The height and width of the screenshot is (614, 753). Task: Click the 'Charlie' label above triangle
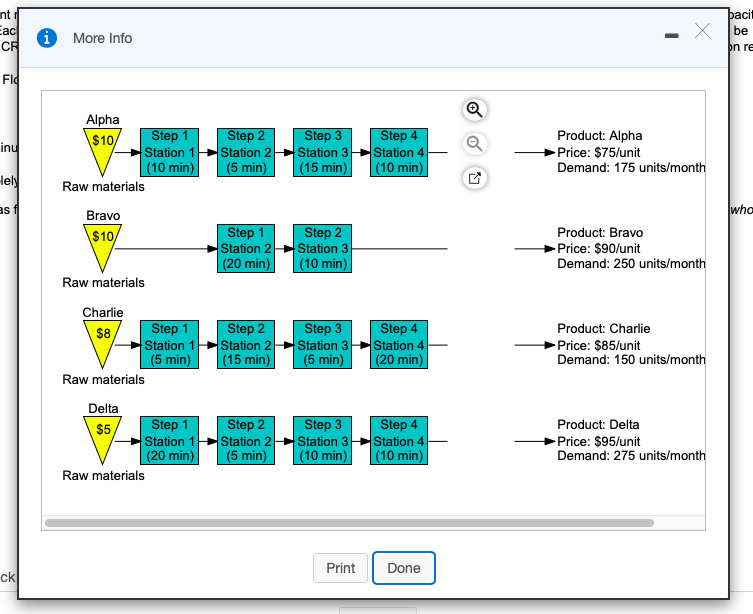click(103, 313)
